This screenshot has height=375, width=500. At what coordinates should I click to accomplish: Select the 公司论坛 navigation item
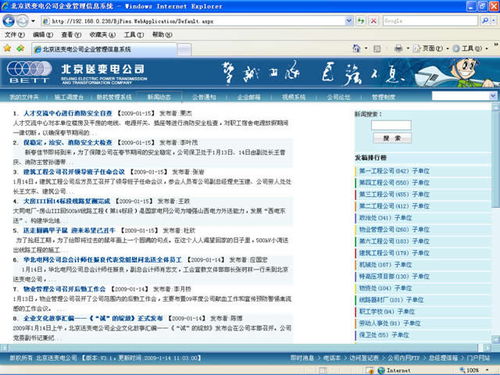point(338,97)
